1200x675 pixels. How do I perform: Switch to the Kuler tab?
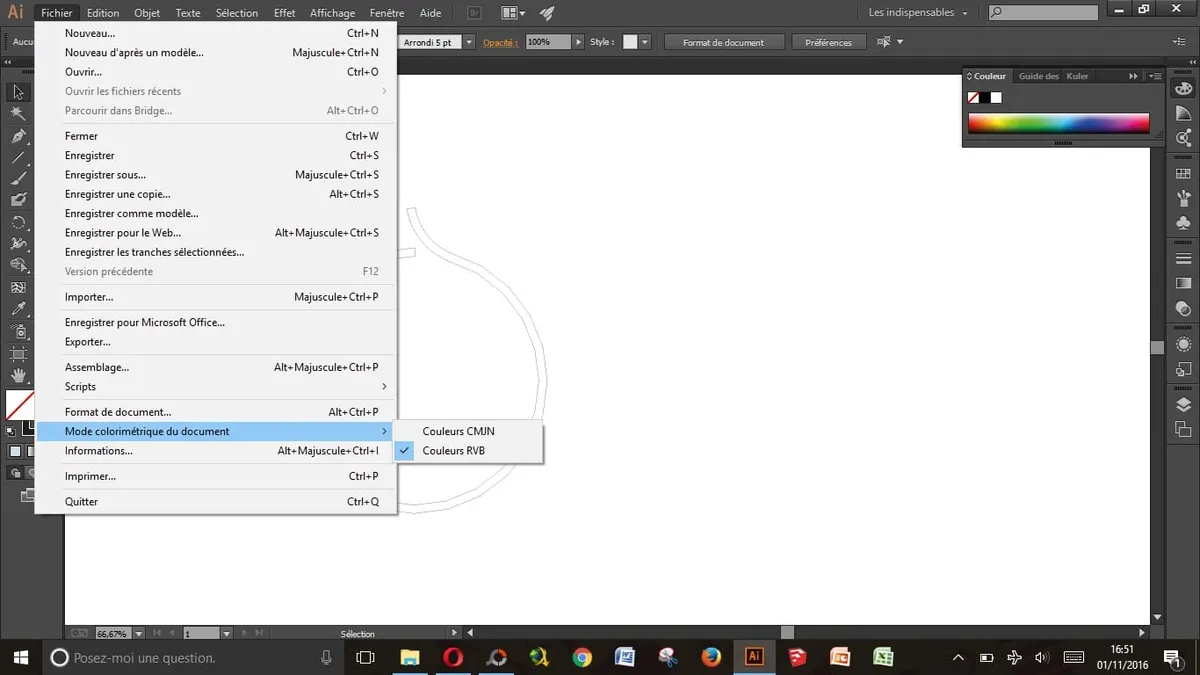pos(1077,76)
